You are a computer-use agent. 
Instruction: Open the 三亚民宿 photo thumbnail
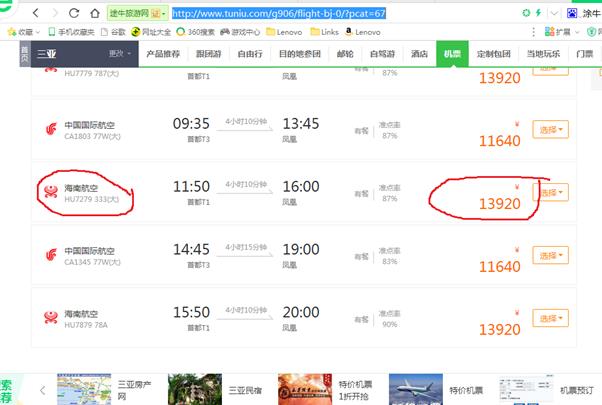click(195, 389)
